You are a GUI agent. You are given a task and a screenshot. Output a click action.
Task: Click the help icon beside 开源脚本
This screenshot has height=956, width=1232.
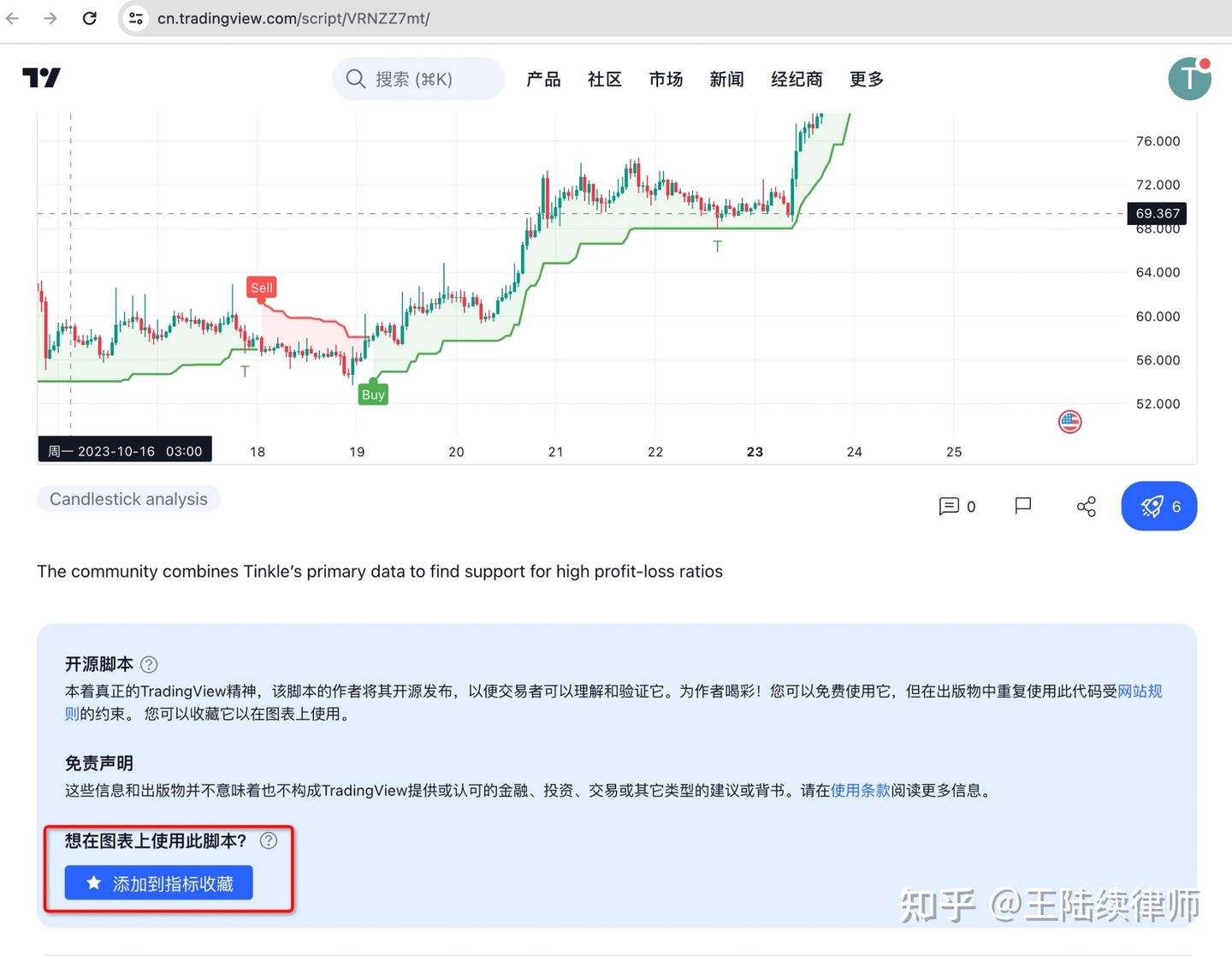click(148, 664)
